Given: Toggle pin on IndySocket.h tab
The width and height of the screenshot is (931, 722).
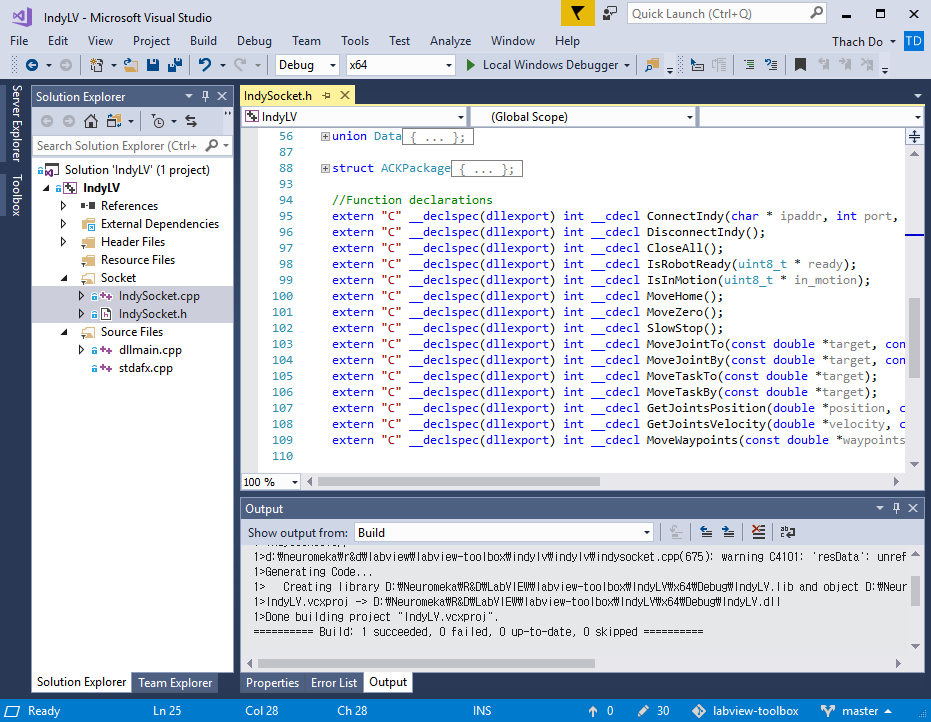Looking at the screenshot, I should click(x=326, y=95).
